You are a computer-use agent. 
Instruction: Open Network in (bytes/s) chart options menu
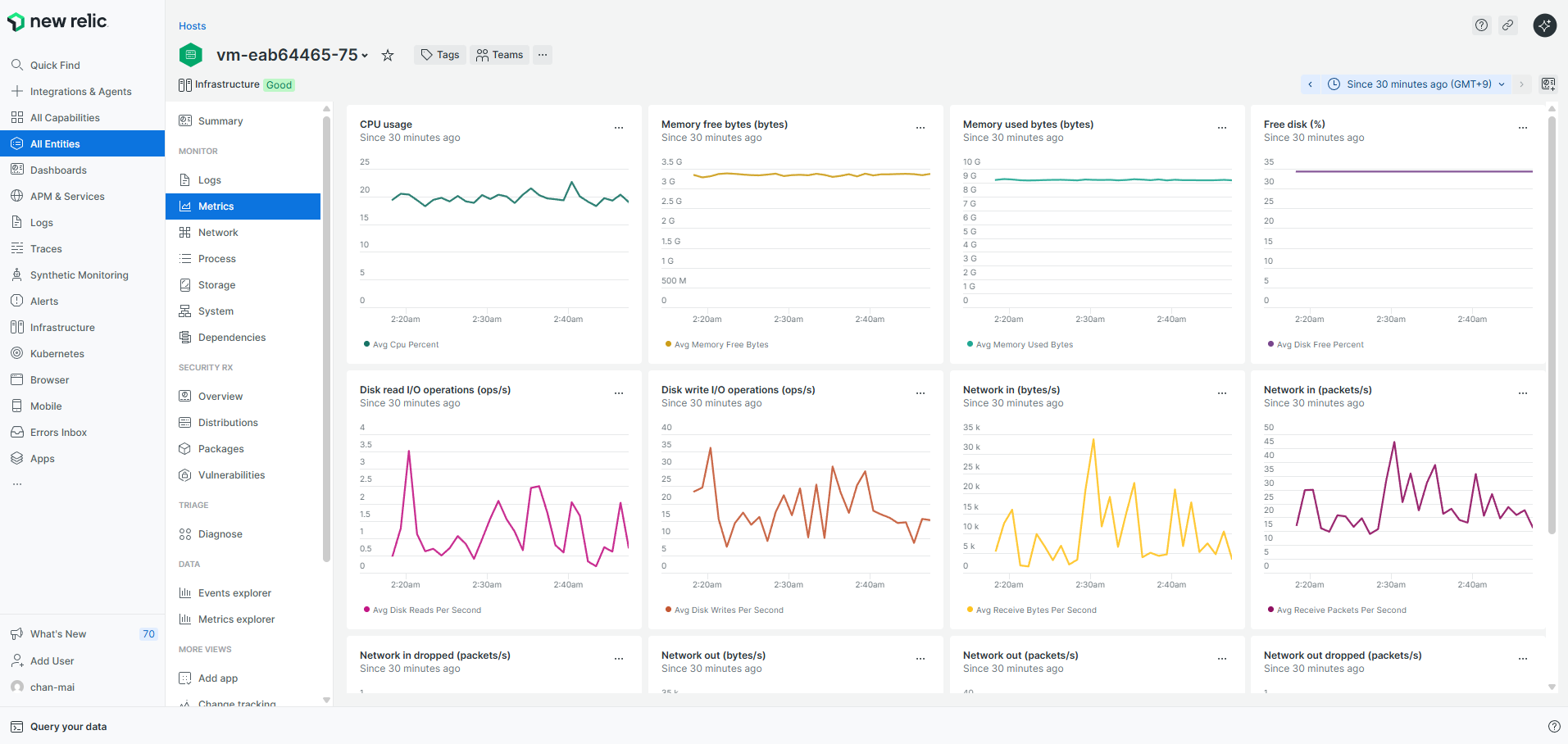click(1222, 392)
